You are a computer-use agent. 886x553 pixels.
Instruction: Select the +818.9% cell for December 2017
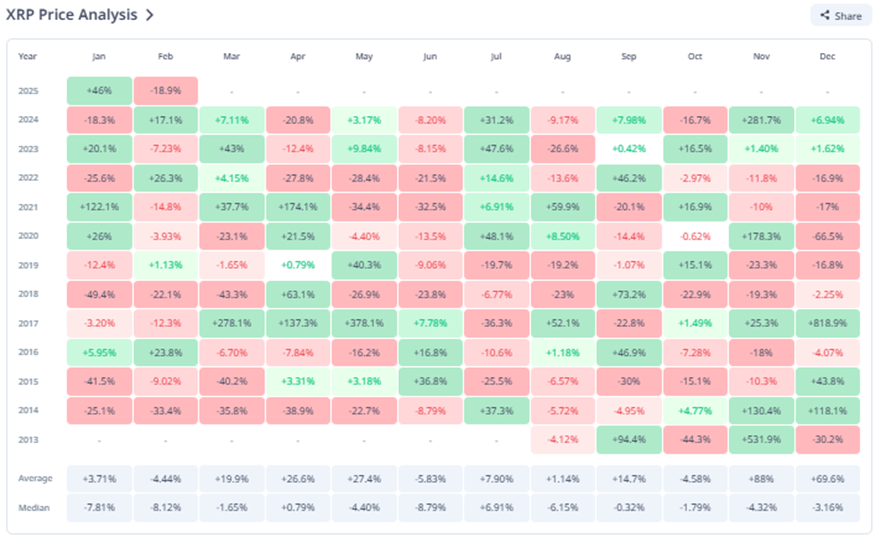tap(827, 323)
